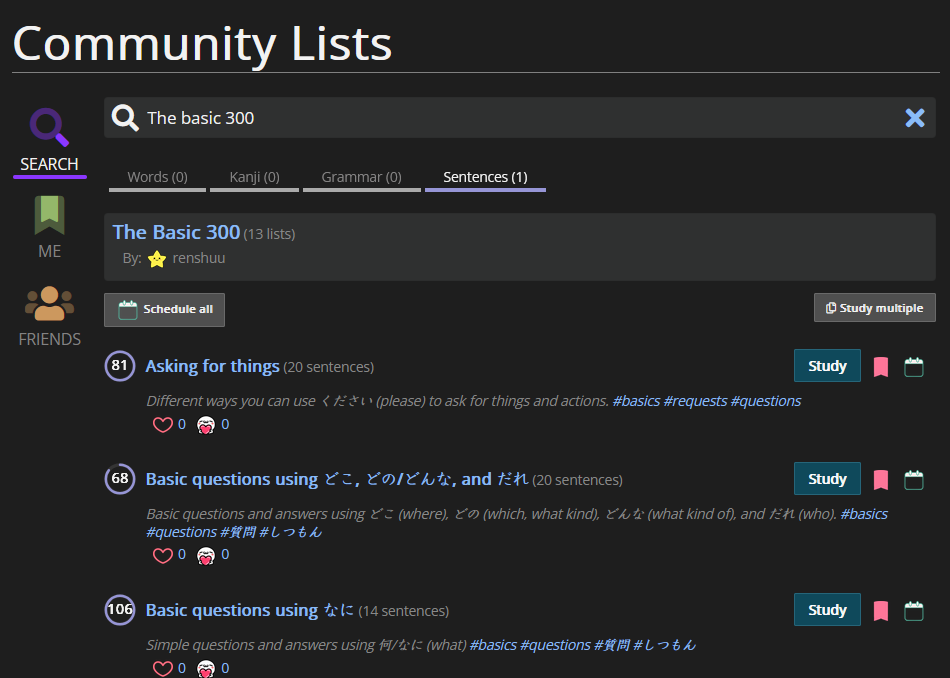Open the Search section in the sidebar
The width and height of the screenshot is (950, 678).
click(x=49, y=140)
